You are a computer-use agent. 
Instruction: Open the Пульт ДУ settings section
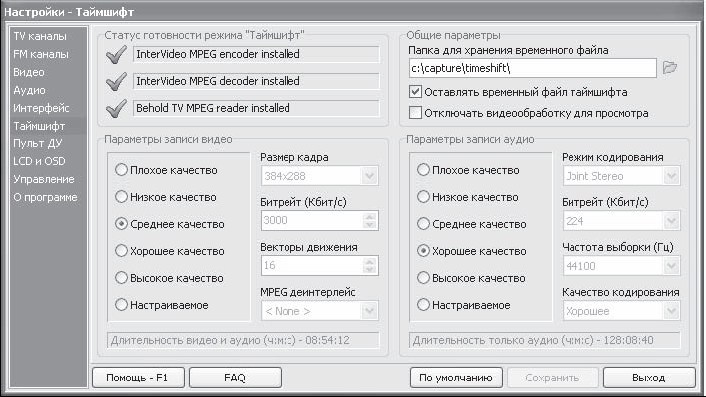point(37,143)
